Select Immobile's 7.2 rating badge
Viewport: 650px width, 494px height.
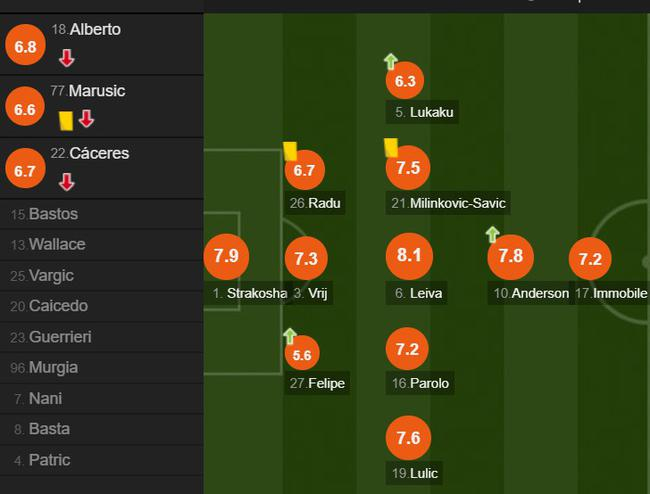590,260
